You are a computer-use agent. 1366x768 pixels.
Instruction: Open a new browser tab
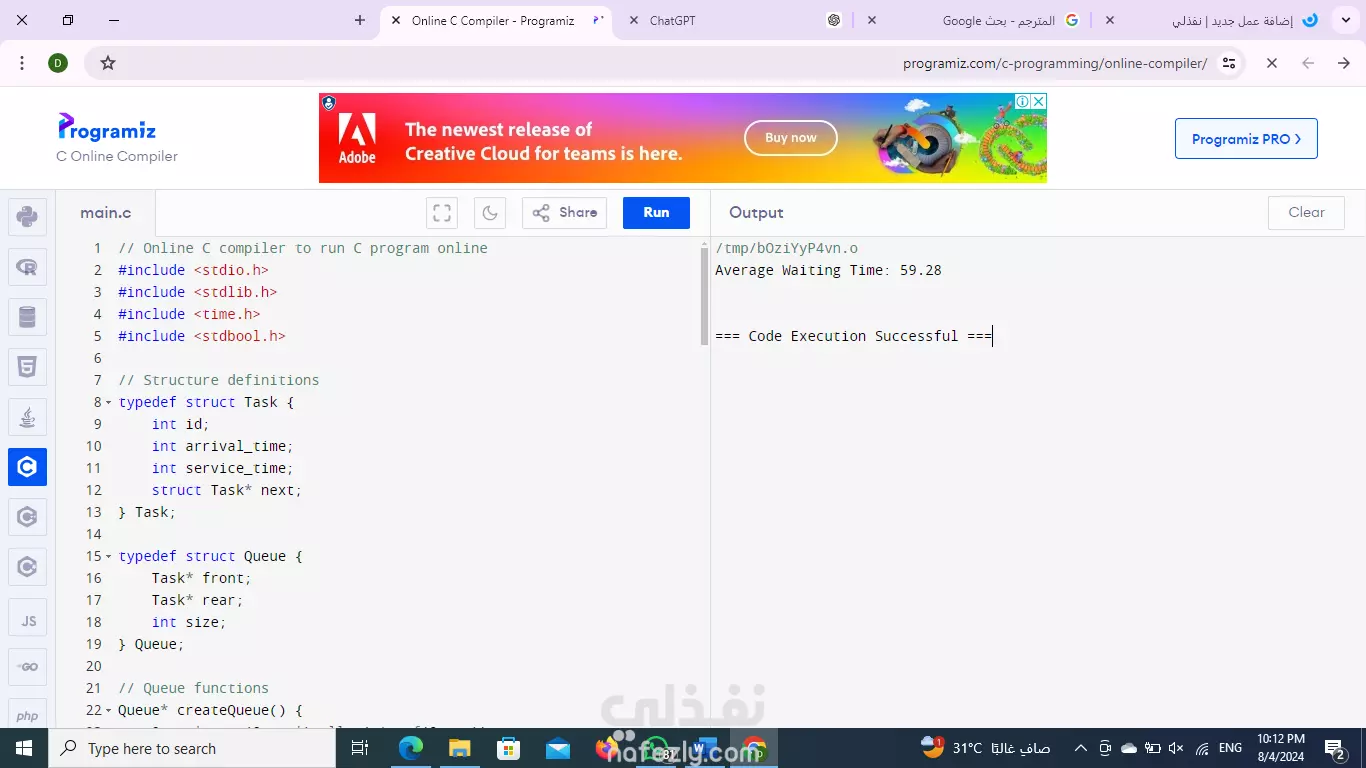pos(360,20)
